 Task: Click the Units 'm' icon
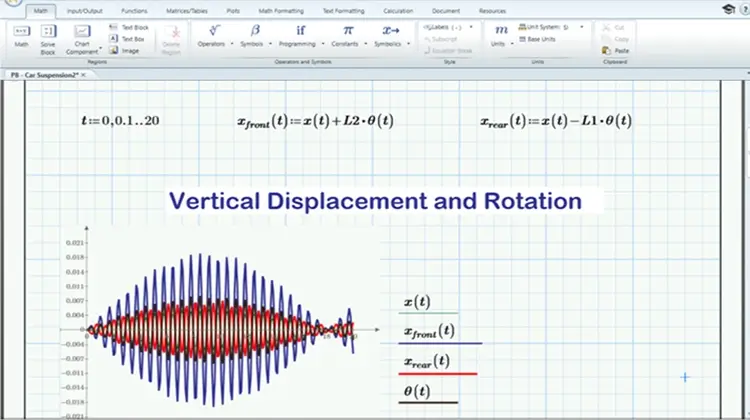coord(501,30)
